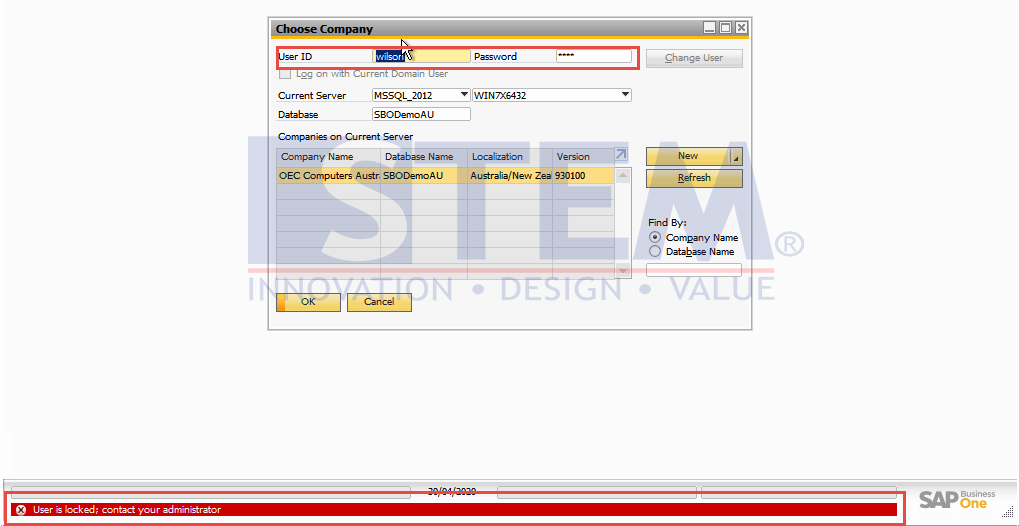Close the Choose Company window
Screen dimensions: 1019x526
pos(741,28)
